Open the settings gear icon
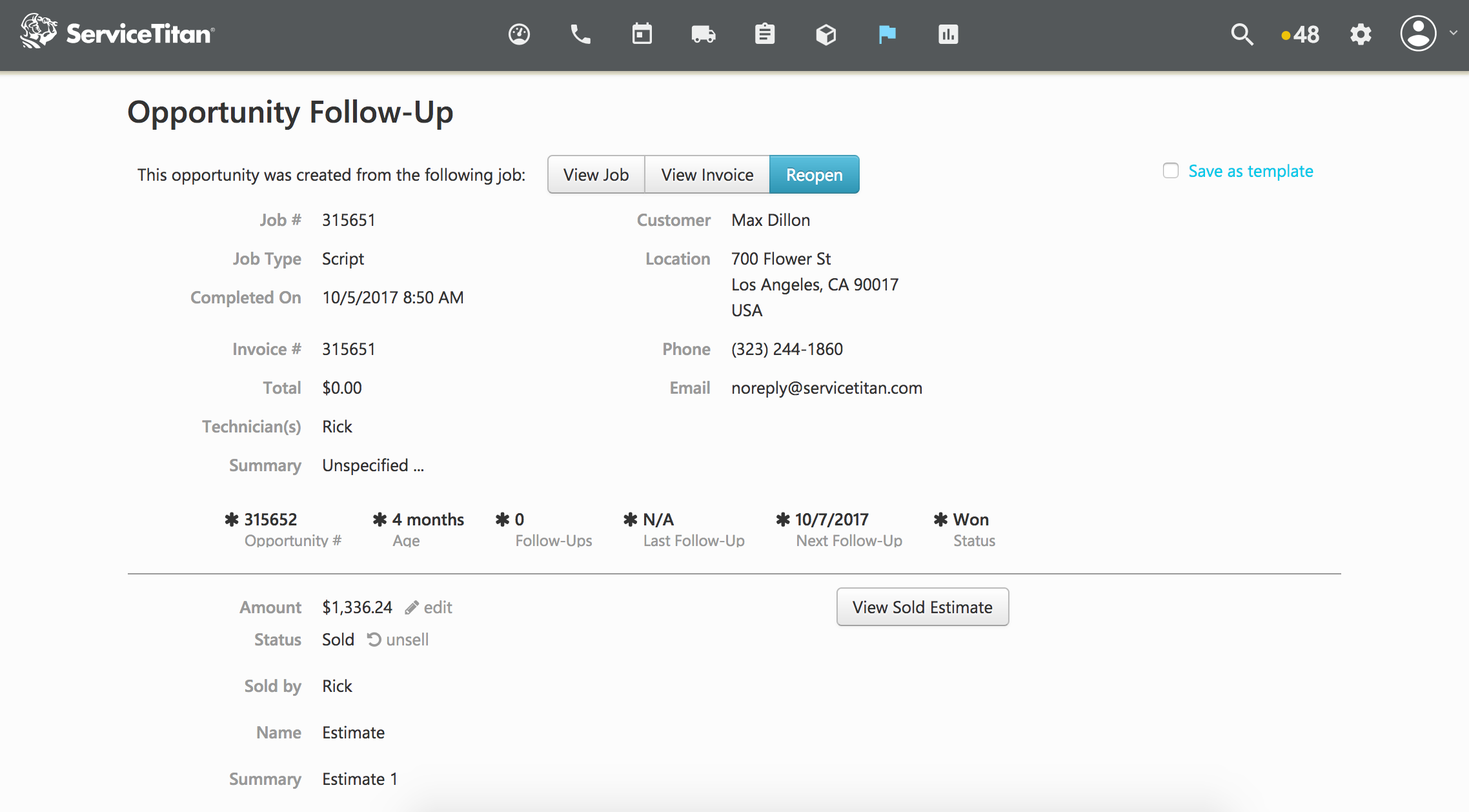The image size is (1469, 812). pyautogui.click(x=1361, y=34)
